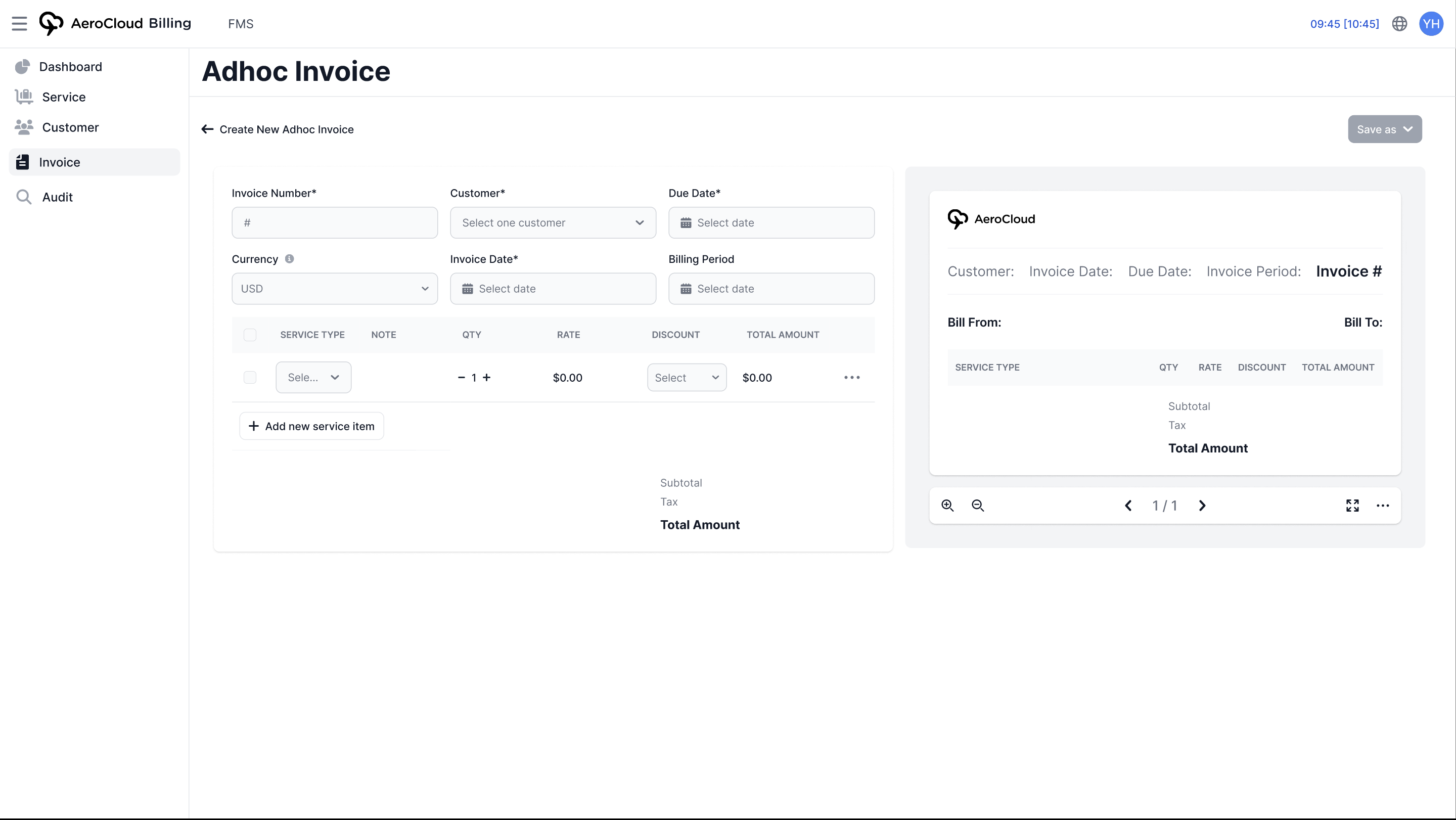
Task: Zoom in on invoice preview
Action: 947,506
